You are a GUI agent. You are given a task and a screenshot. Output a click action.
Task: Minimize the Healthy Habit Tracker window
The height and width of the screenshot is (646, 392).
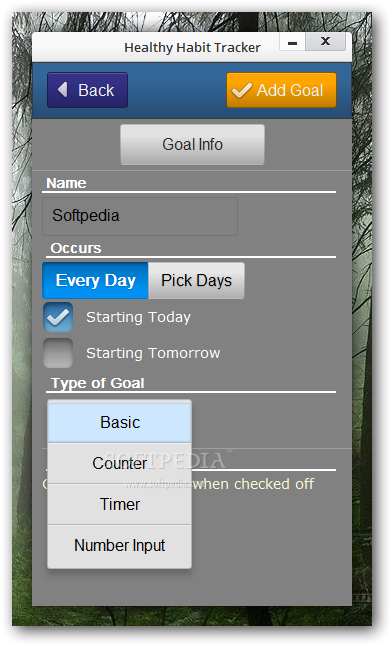292,42
